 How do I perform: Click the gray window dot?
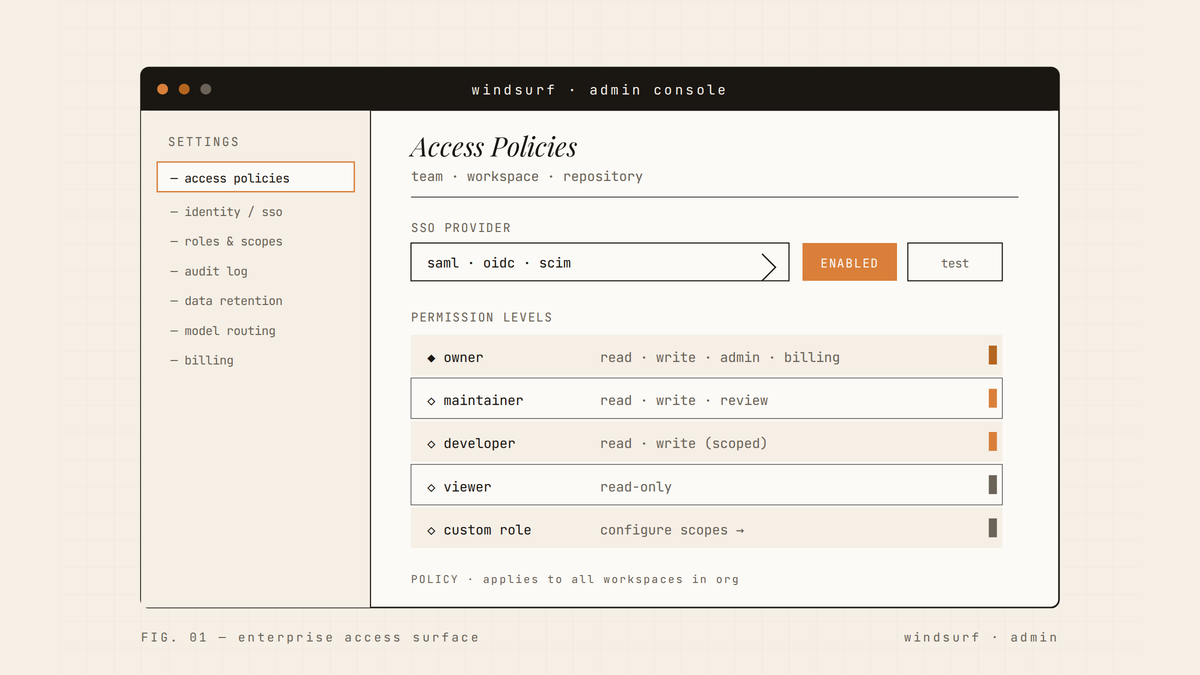206,89
